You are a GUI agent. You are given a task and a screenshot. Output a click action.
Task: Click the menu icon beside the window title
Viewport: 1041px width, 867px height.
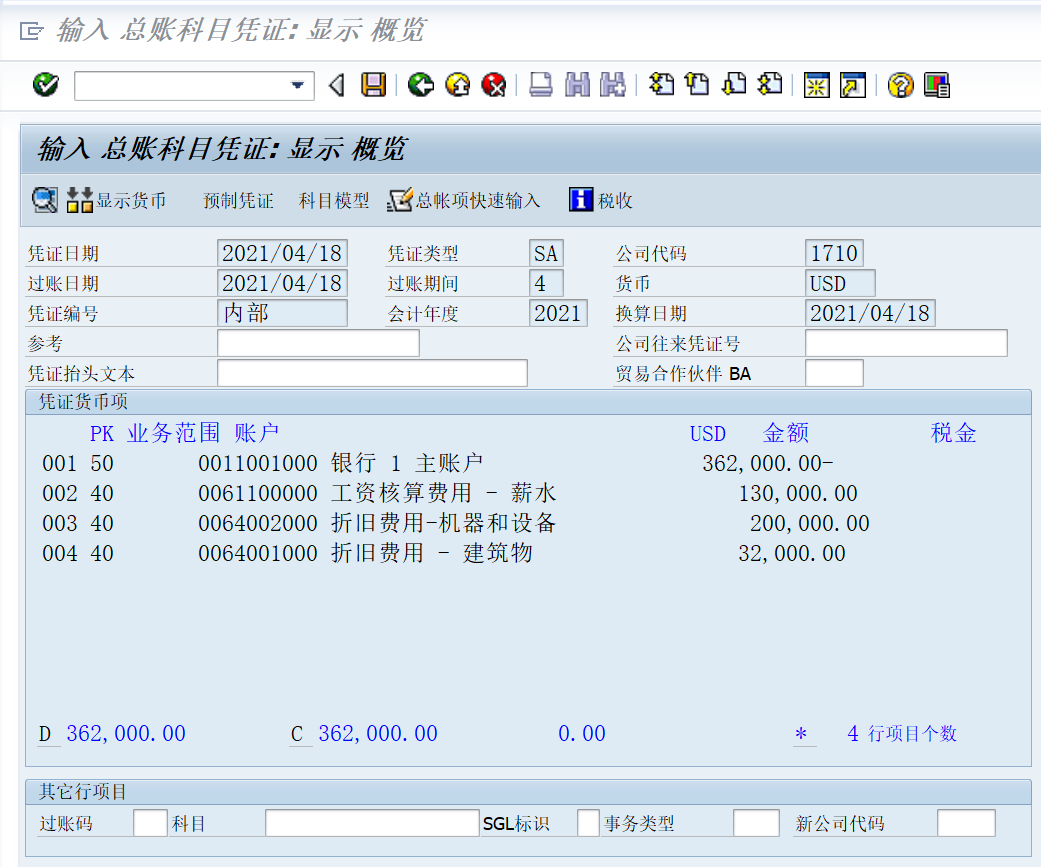pos(31,31)
